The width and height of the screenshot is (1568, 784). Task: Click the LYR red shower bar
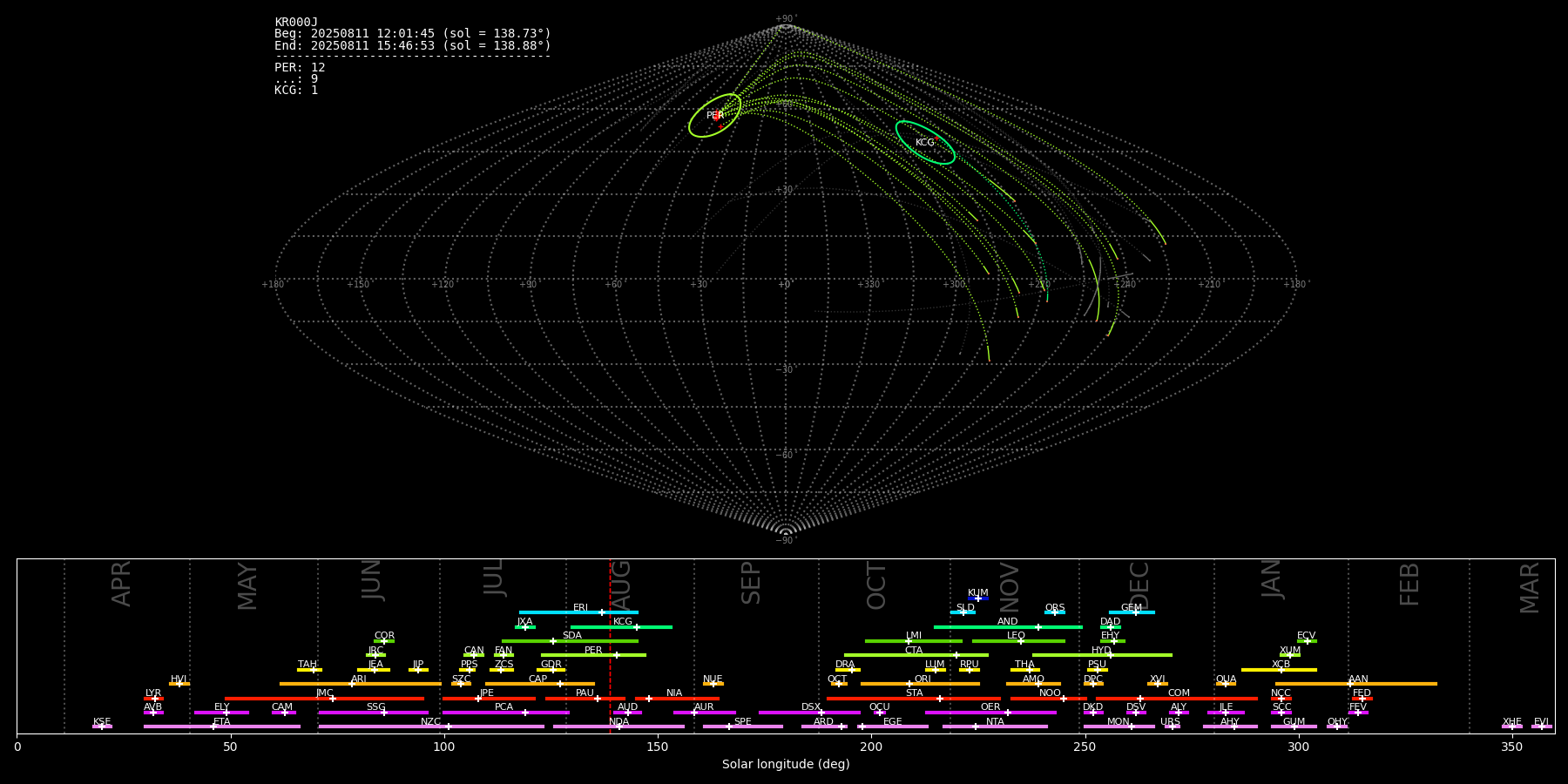[153, 699]
